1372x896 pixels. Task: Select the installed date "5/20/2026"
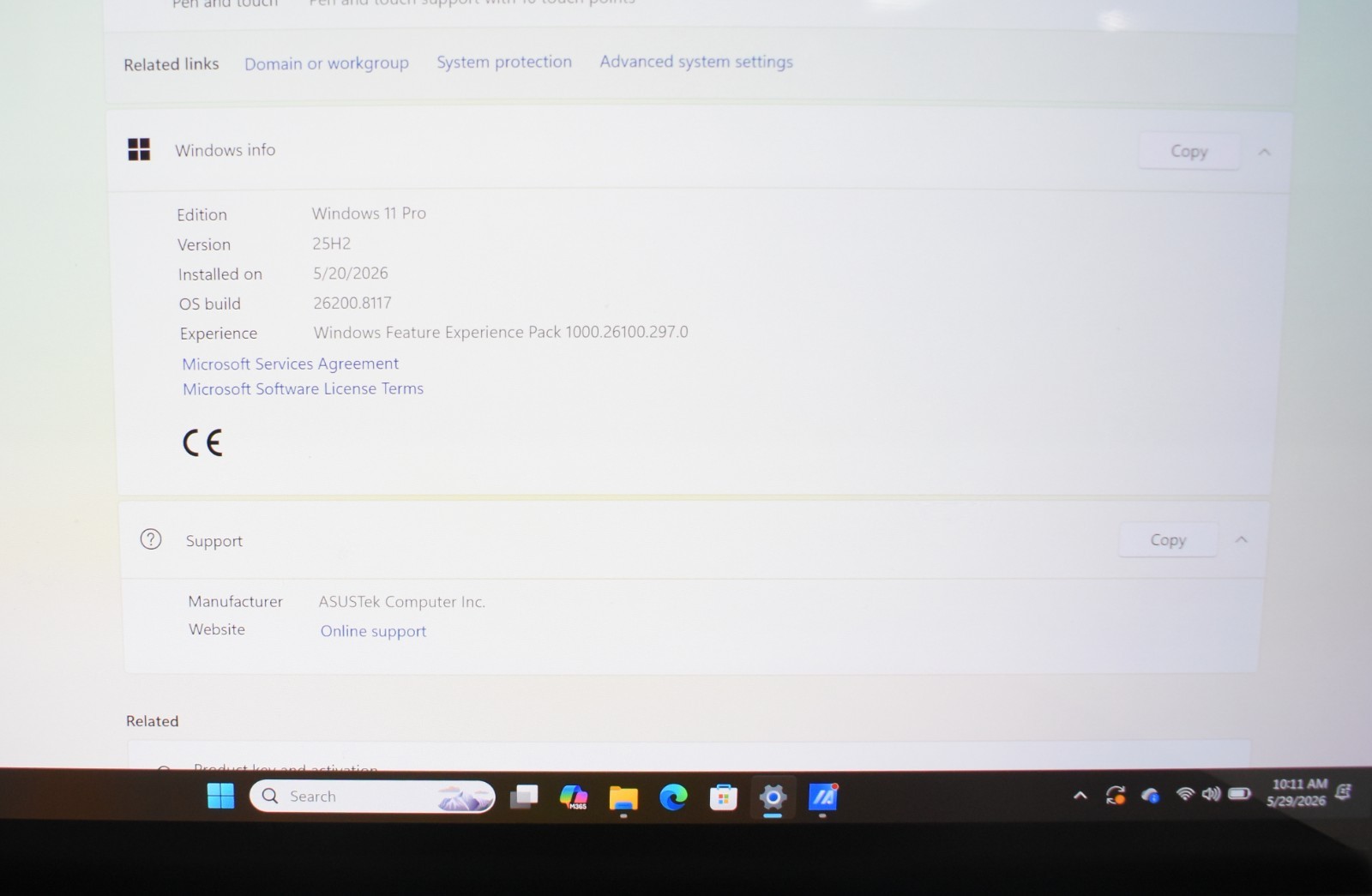point(351,274)
